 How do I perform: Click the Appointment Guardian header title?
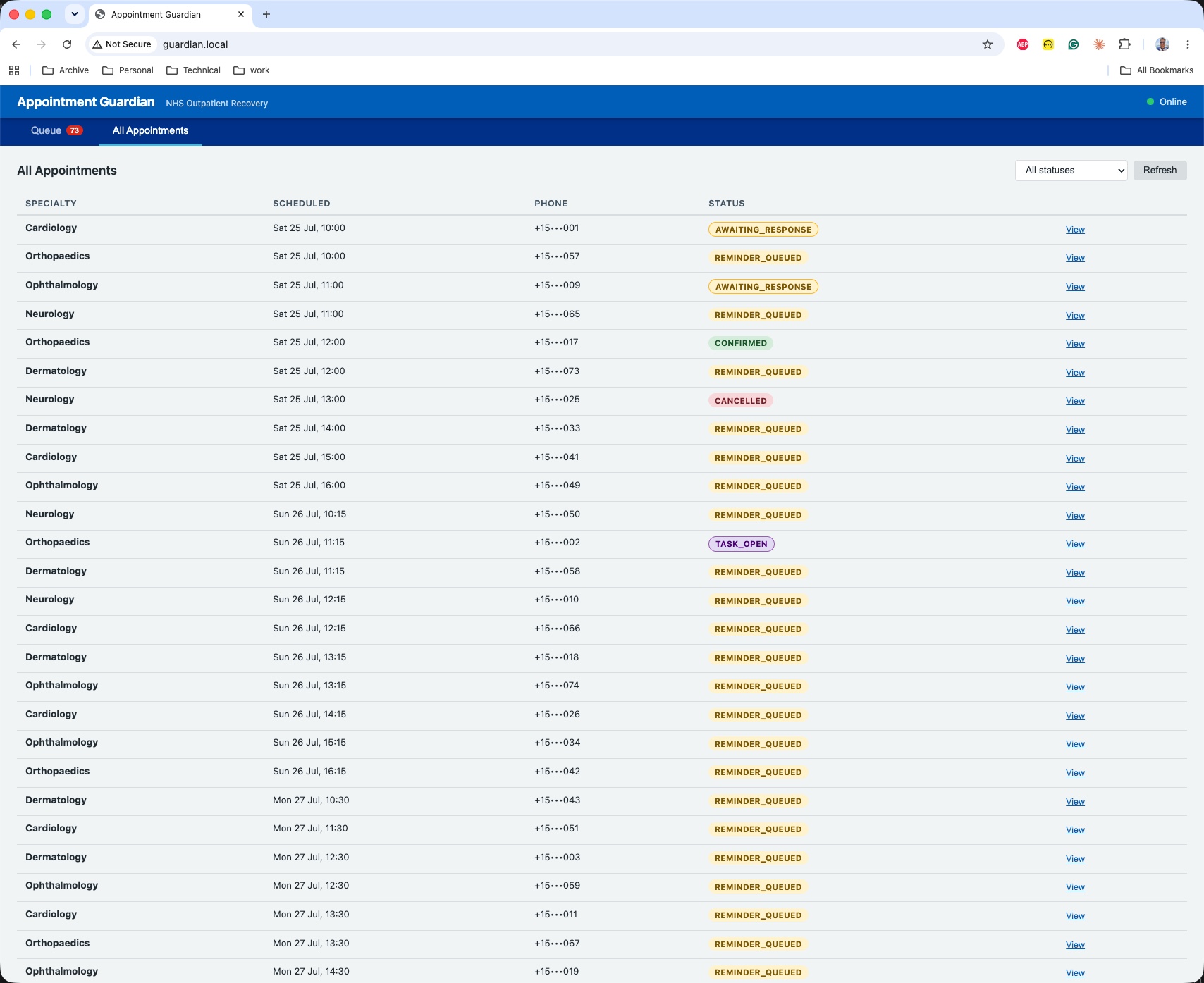pyautogui.click(x=86, y=102)
